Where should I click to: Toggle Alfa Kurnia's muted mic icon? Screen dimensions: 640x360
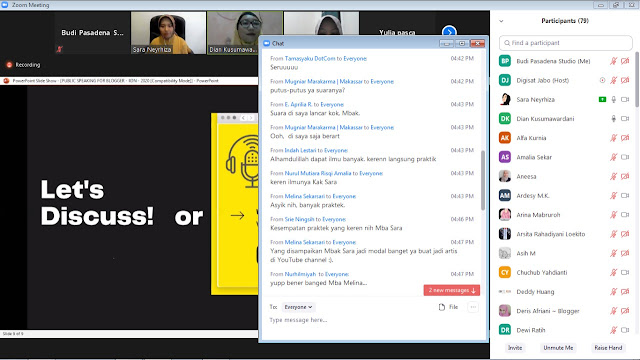click(x=613, y=138)
